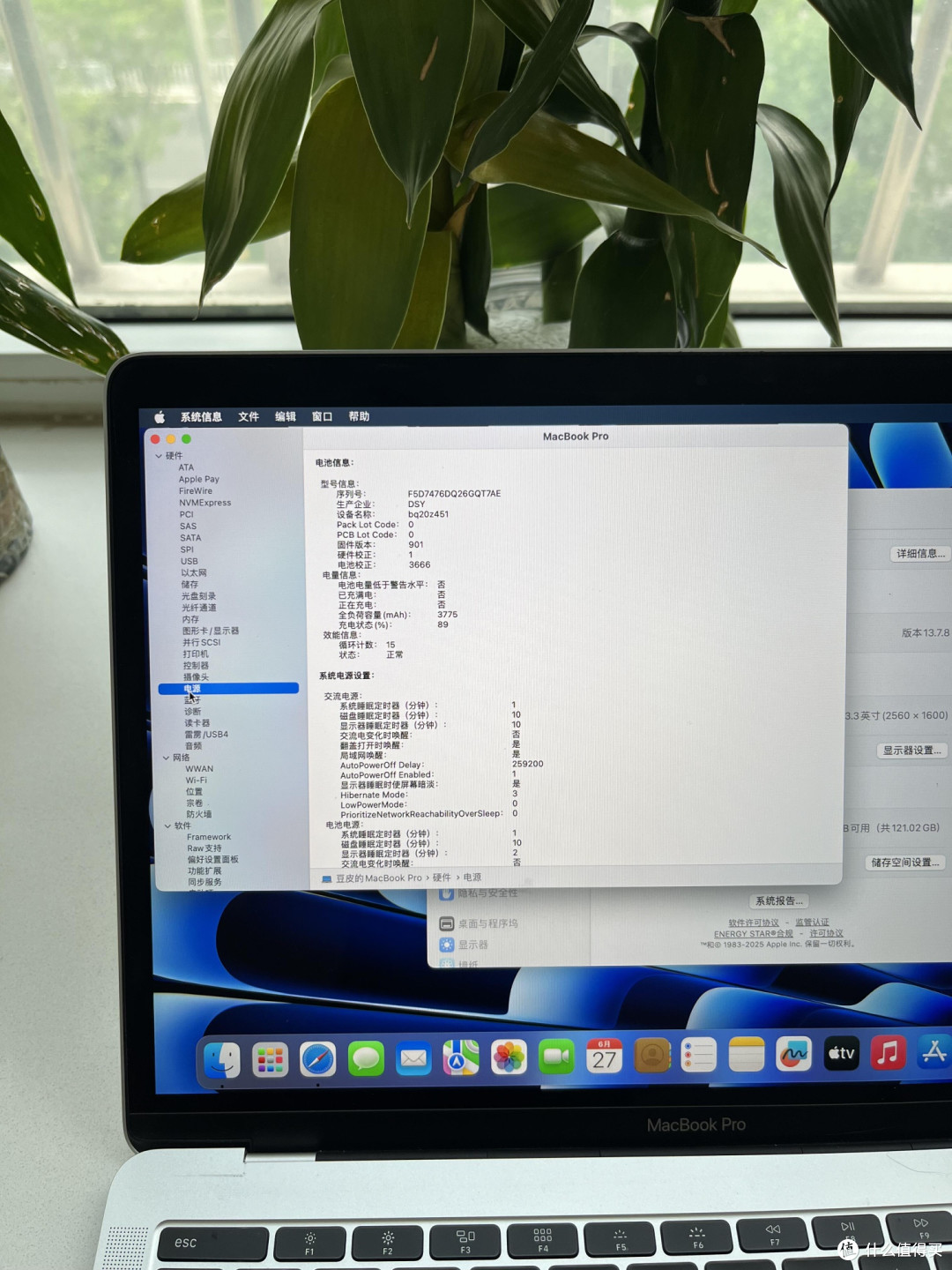The width and height of the screenshot is (952, 1270).
Task: Select 偏好设置面板 under 软件
Action: (x=212, y=859)
